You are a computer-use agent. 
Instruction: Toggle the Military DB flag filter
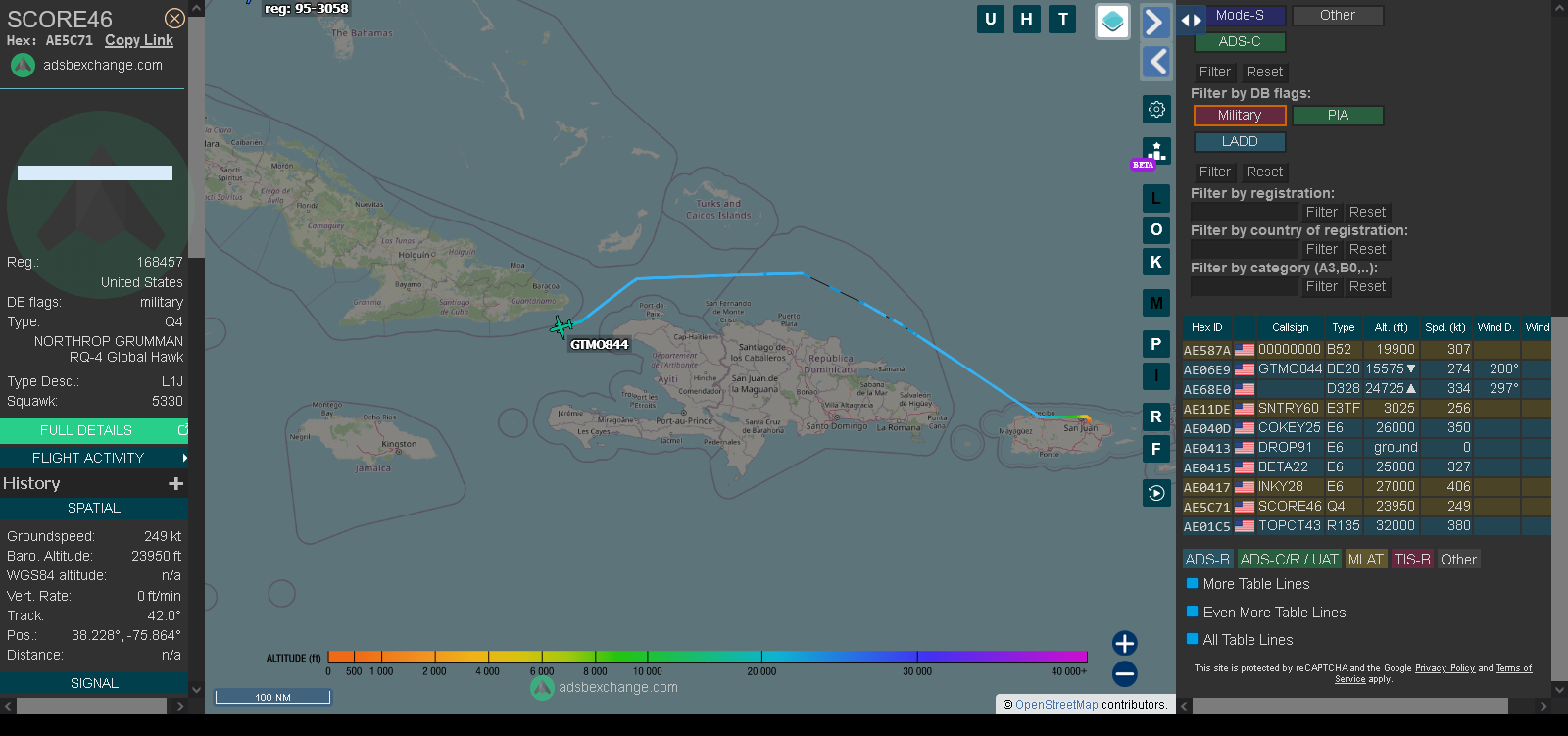(x=1240, y=116)
